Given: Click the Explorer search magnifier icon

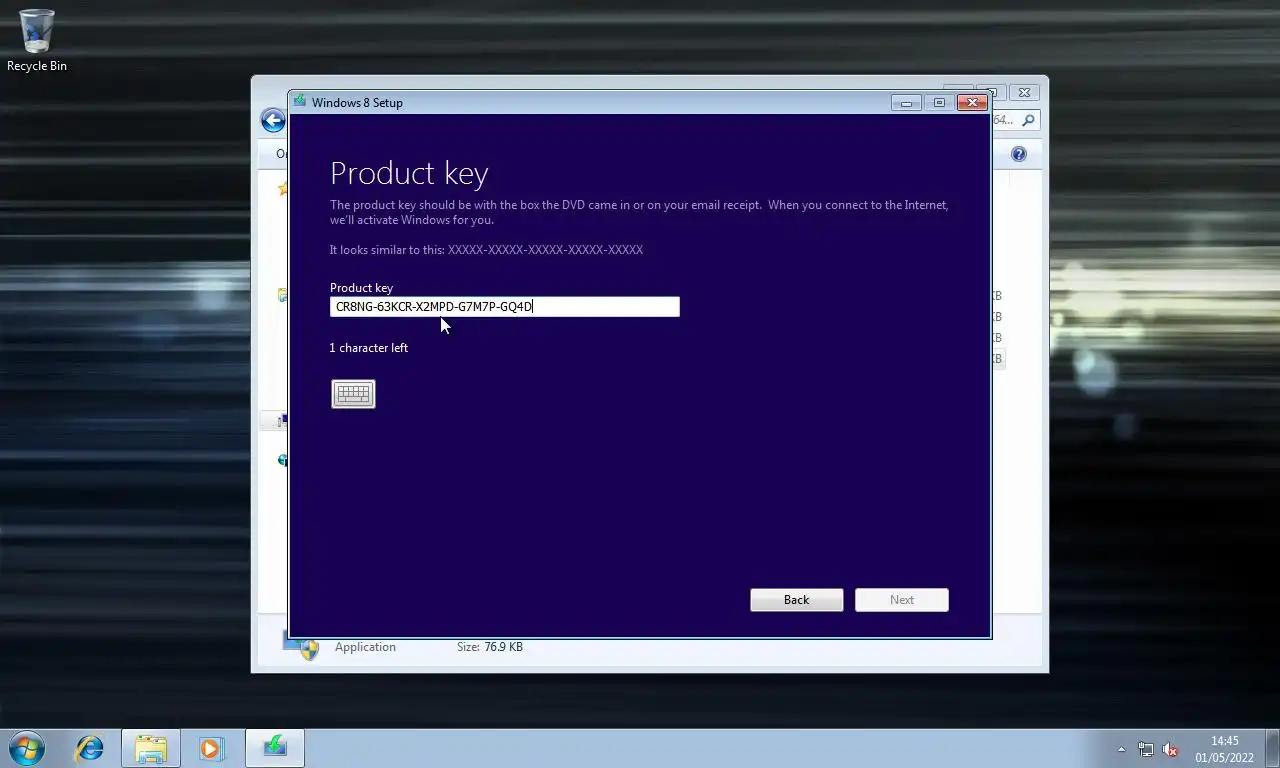Looking at the screenshot, I should (1029, 120).
